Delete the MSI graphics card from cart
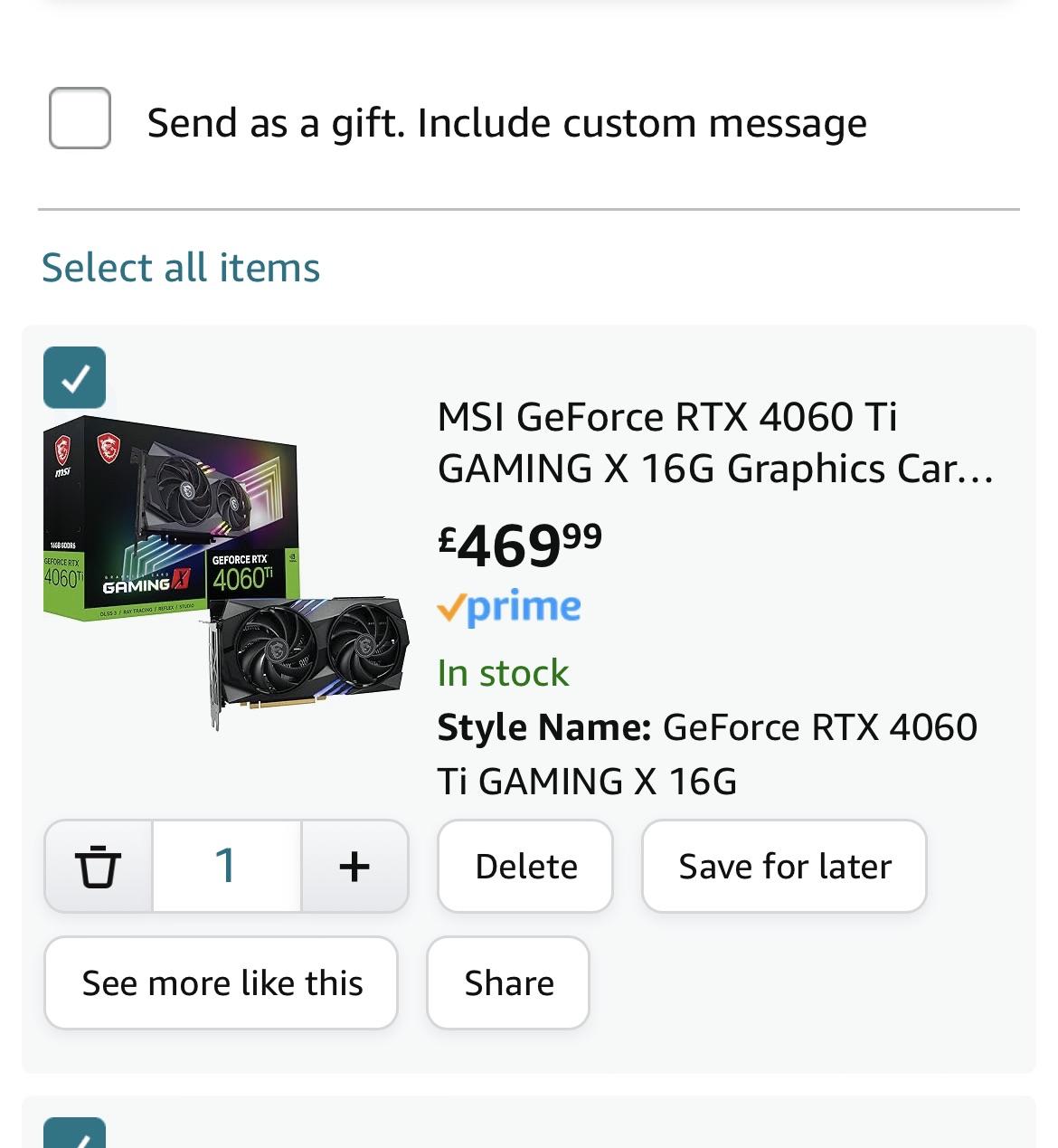 [525, 866]
